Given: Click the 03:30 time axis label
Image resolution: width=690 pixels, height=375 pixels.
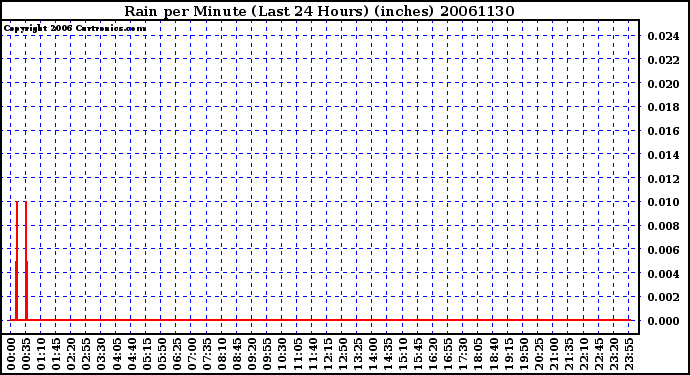Looking at the screenshot, I should click(102, 354).
